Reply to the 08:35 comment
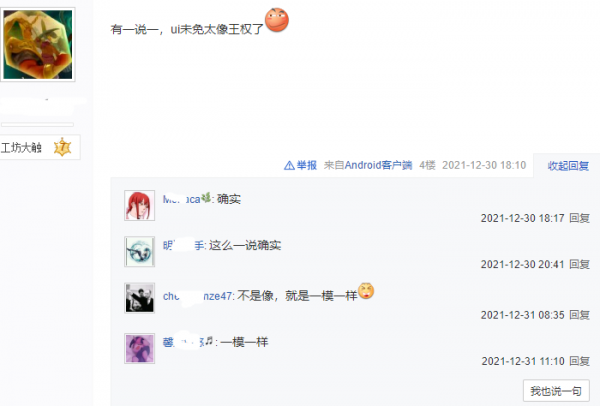Screen dimensions: 600x406 (x=579, y=315)
